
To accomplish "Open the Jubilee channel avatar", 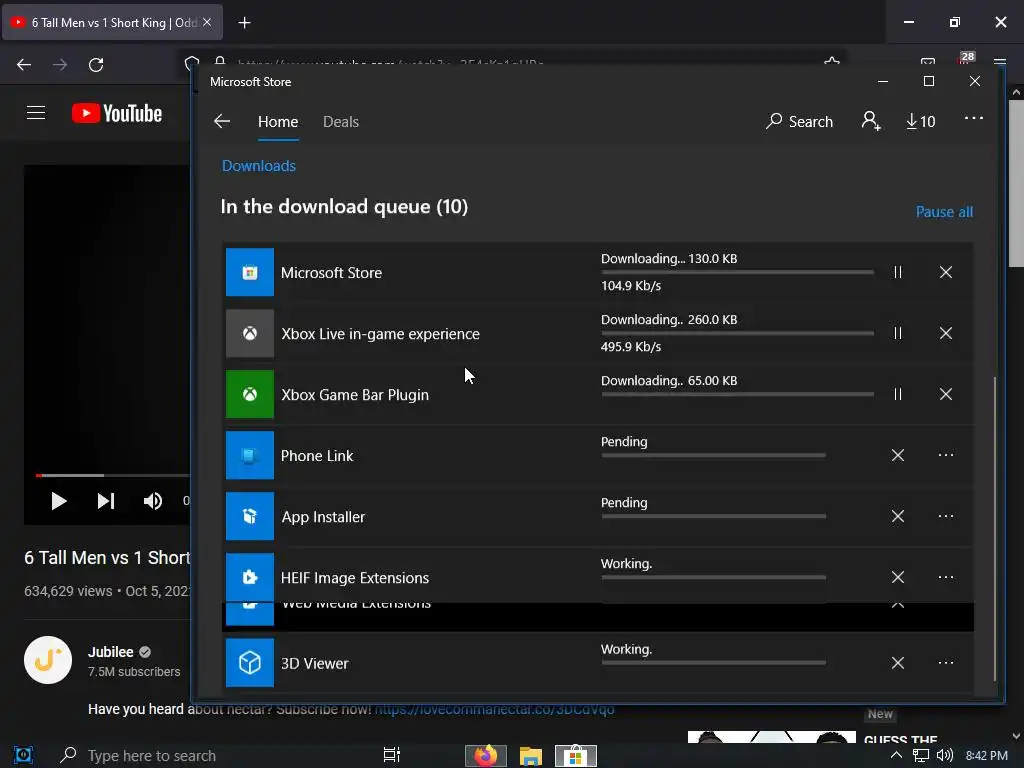I will (x=48, y=660).
